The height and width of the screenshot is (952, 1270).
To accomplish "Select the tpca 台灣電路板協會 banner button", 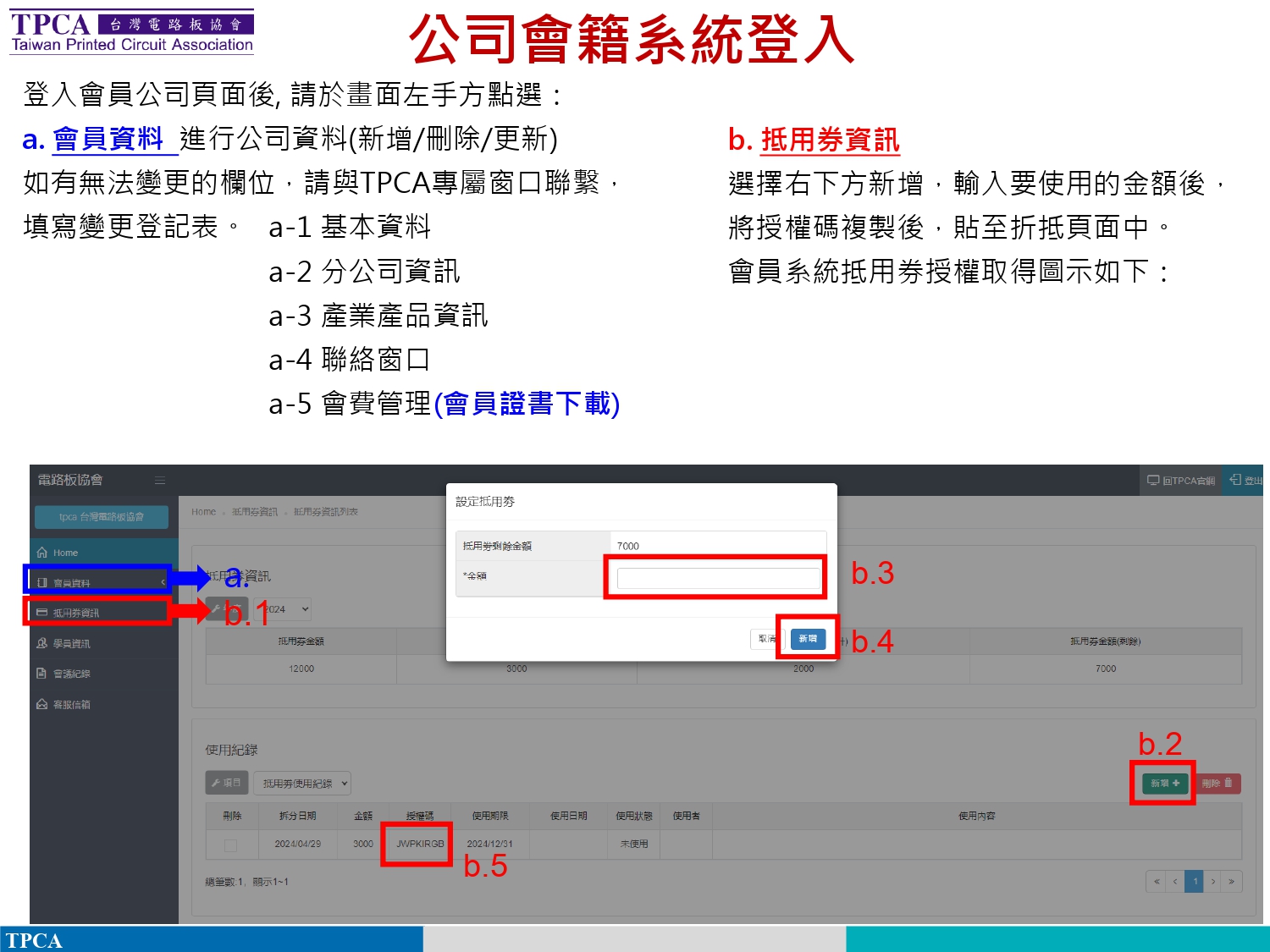I will click(x=101, y=516).
